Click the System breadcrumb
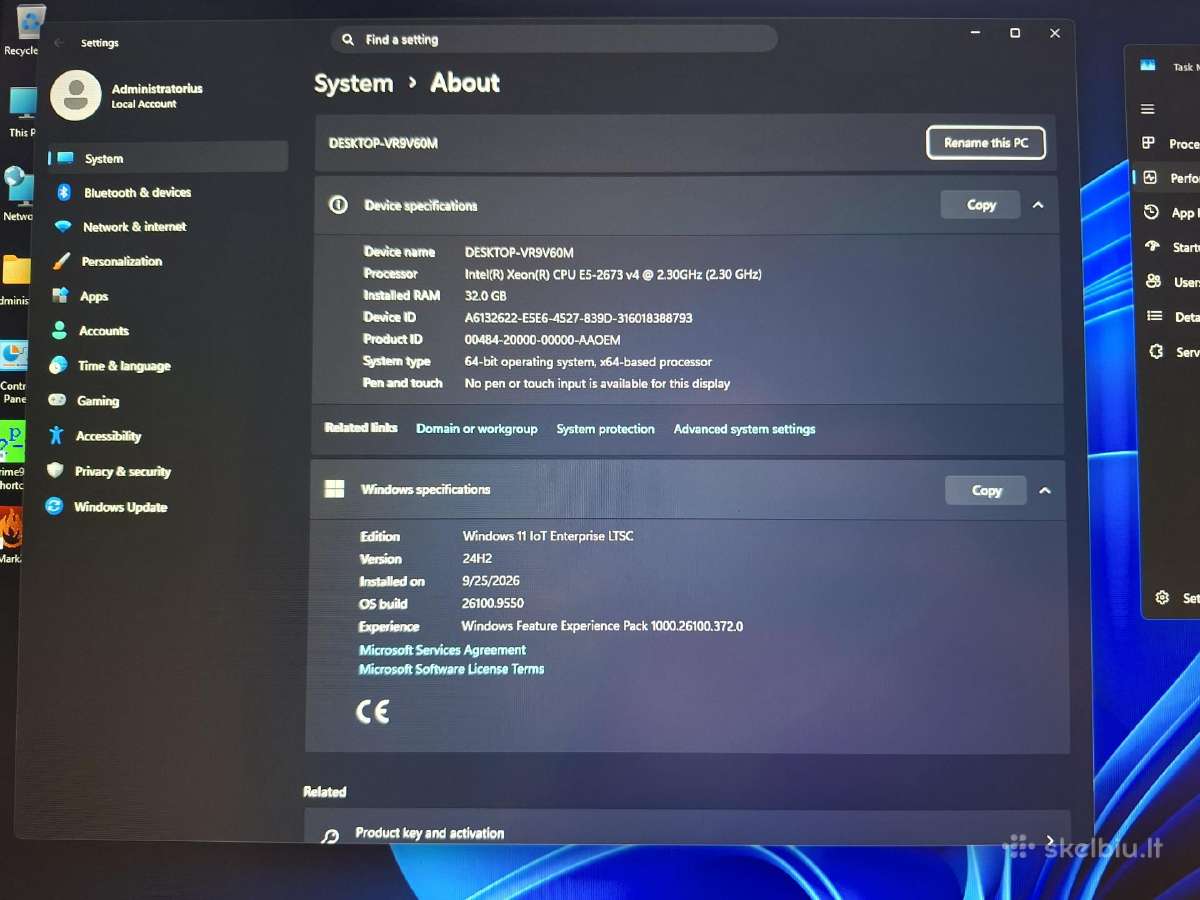 click(354, 83)
